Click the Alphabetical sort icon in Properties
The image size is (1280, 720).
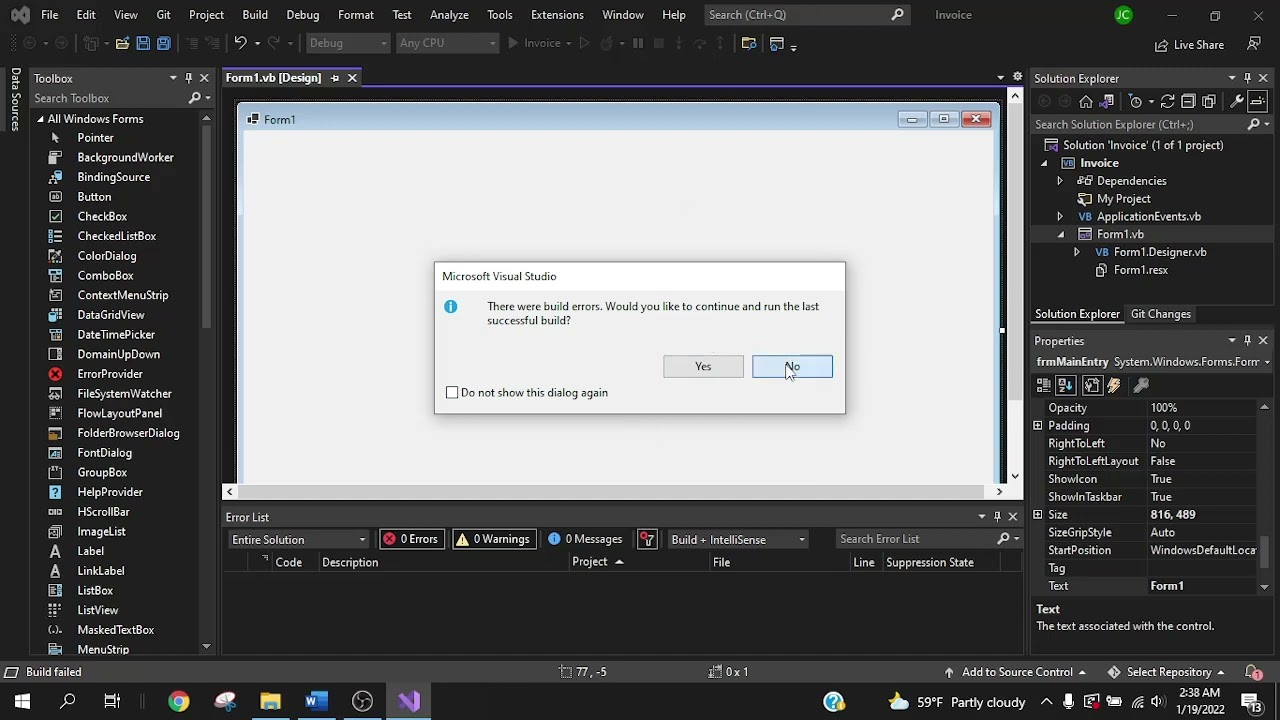pyautogui.click(x=1065, y=386)
